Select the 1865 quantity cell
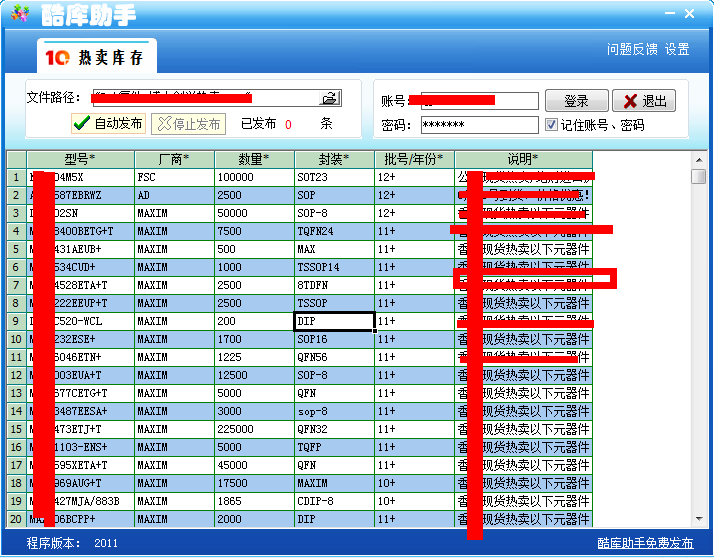 pyautogui.click(x=255, y=501)
